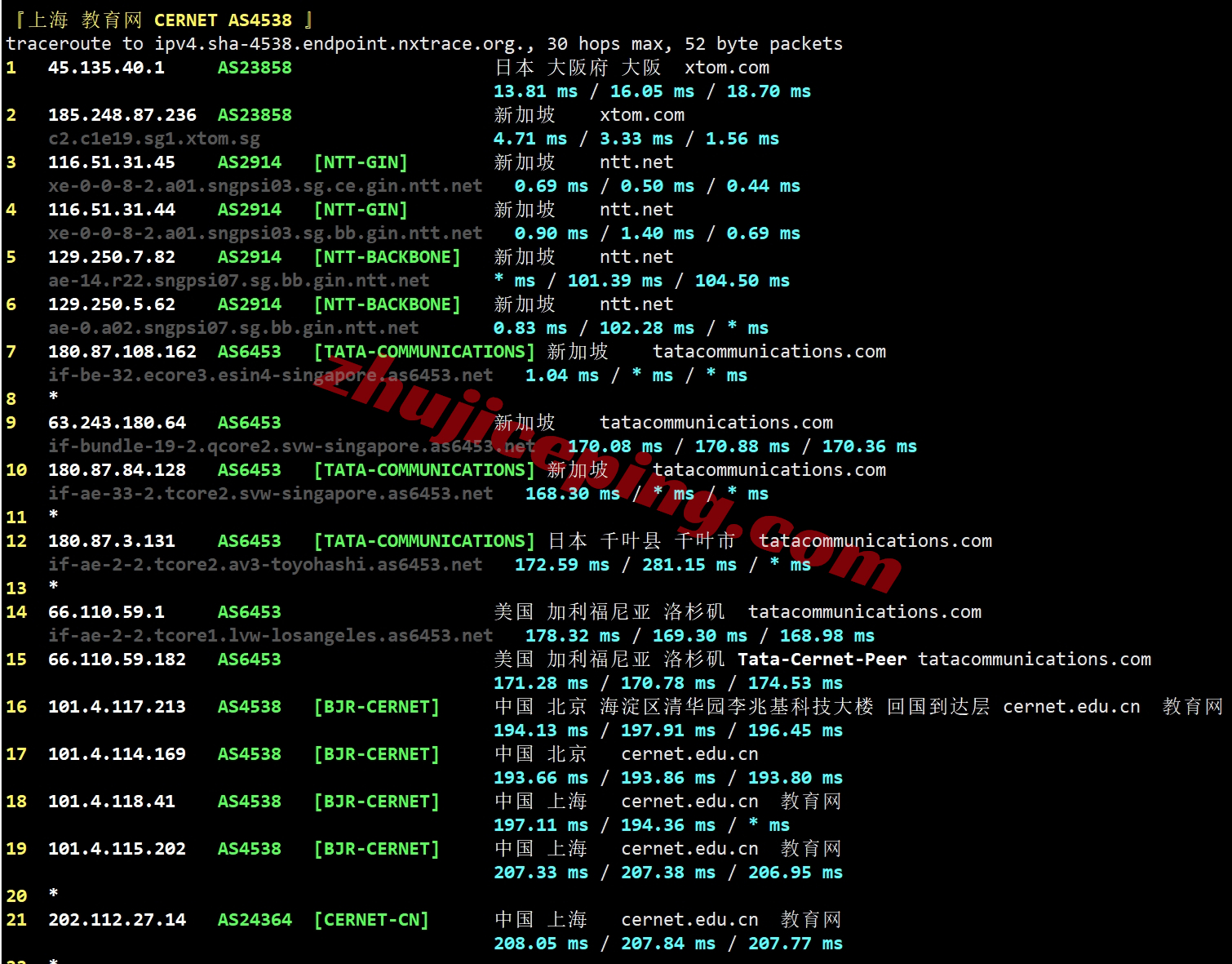1232x964 pixels.
Task: Click IP address 180.87.108.162
Action: coord(122,351)
